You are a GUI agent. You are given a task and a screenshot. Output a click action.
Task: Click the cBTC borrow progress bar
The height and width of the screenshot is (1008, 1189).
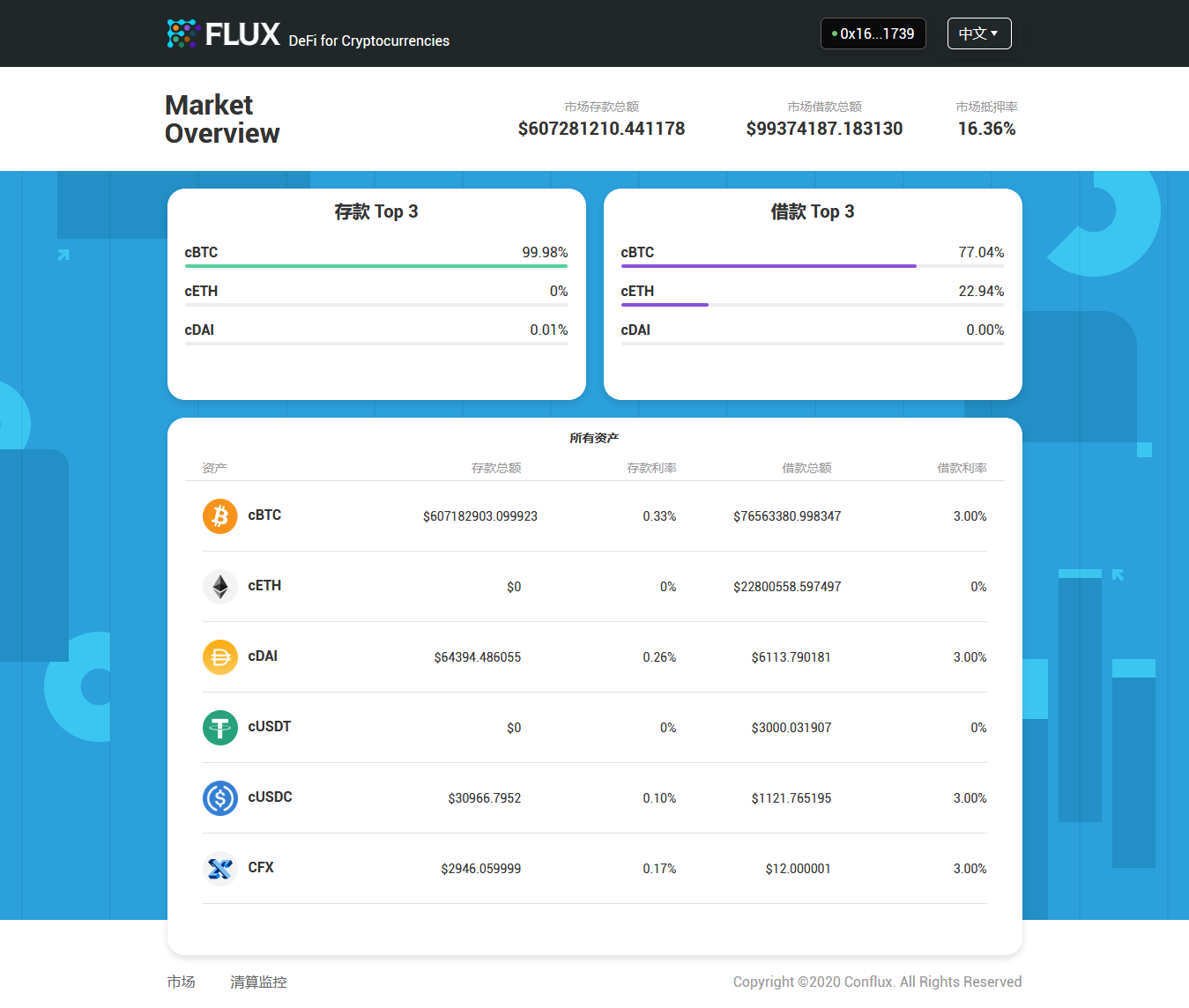[813, 266]
